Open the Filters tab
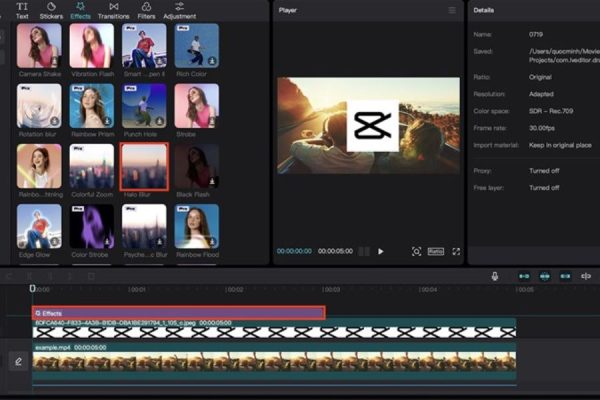 coord(146,11)
